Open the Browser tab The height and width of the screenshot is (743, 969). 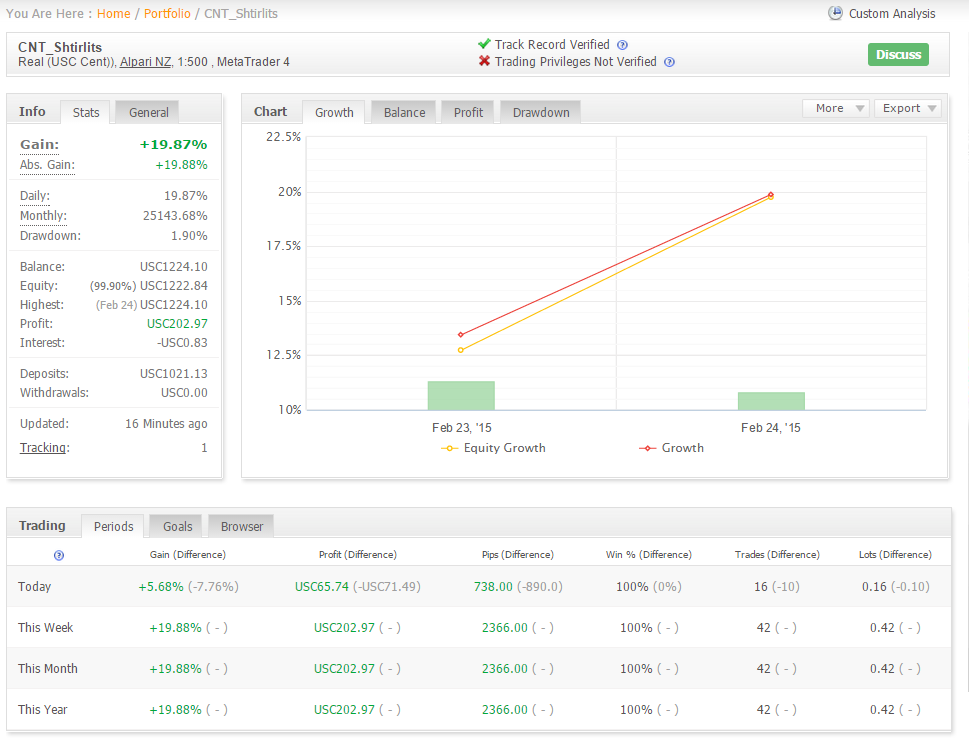coord(242,527)
